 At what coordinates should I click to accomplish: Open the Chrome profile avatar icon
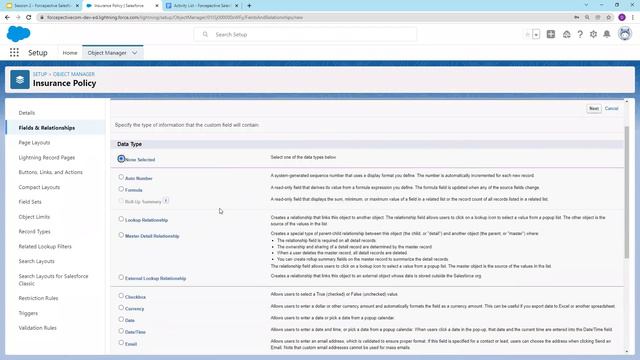(x=622, y=18)
